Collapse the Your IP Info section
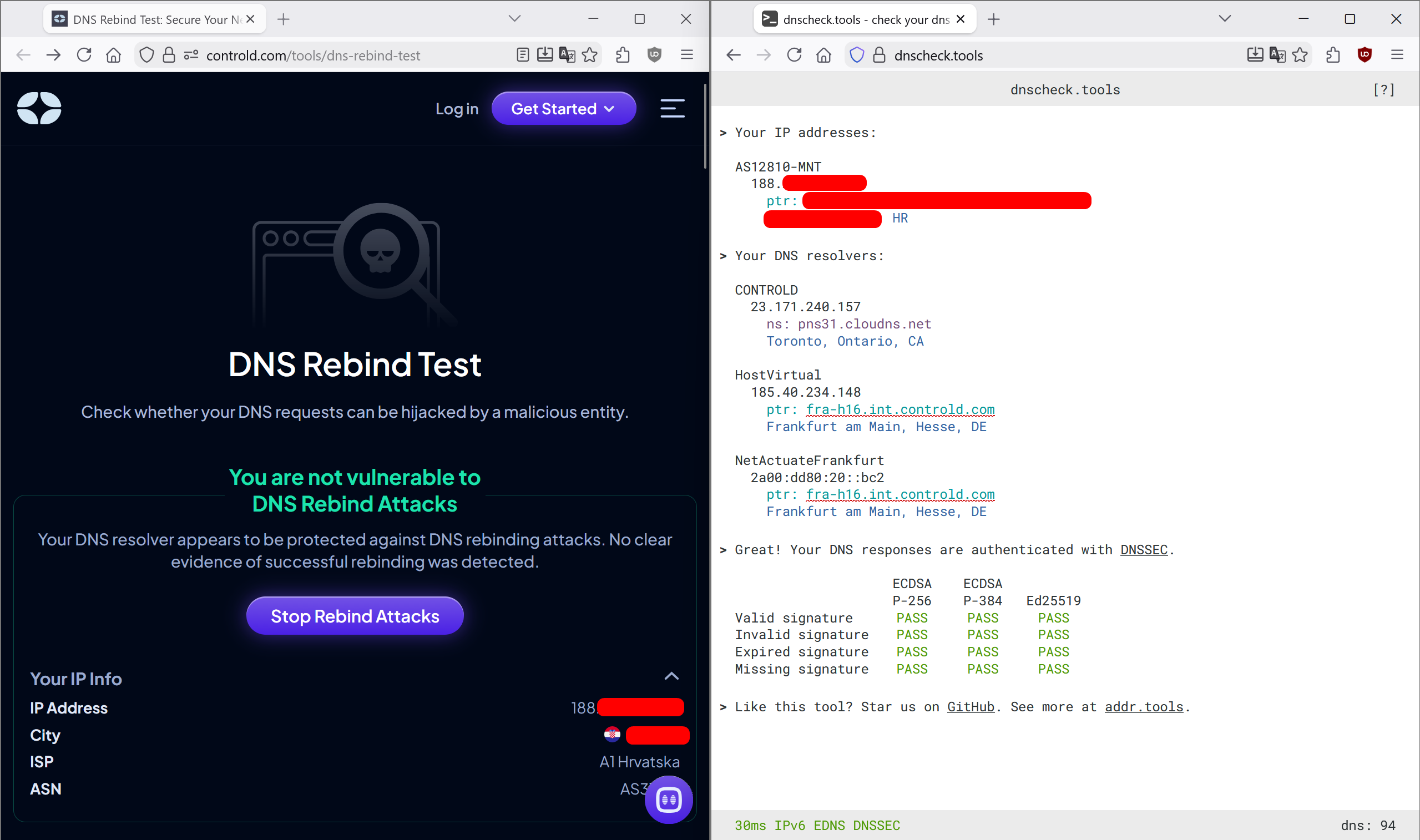Viewport: 1420px width, 840px height. (671, 676)
